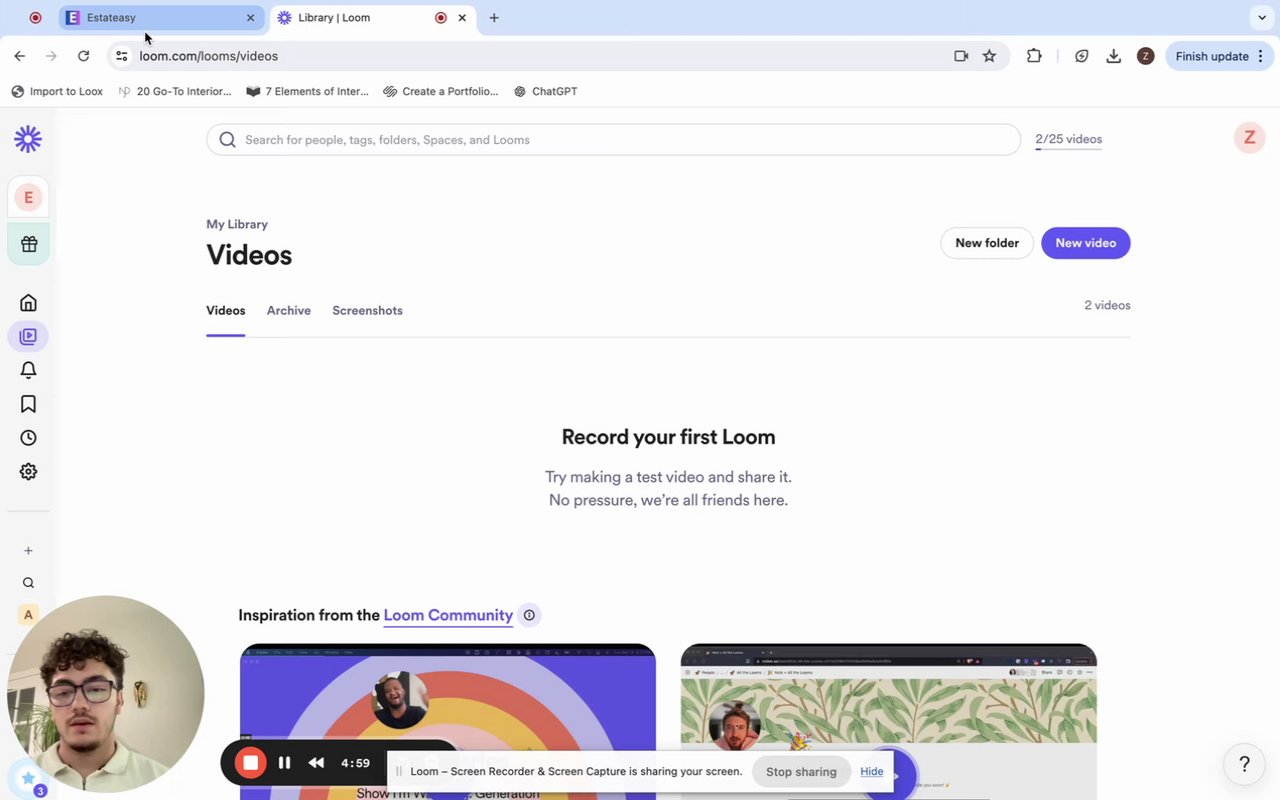
Task: Click the address bar URL loom.com/looms/videos
Action: pos(208,56)
